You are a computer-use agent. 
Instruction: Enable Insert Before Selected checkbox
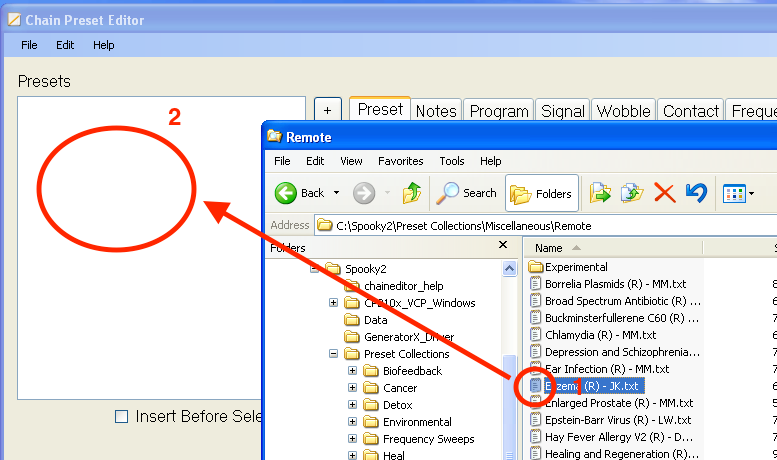121,416
